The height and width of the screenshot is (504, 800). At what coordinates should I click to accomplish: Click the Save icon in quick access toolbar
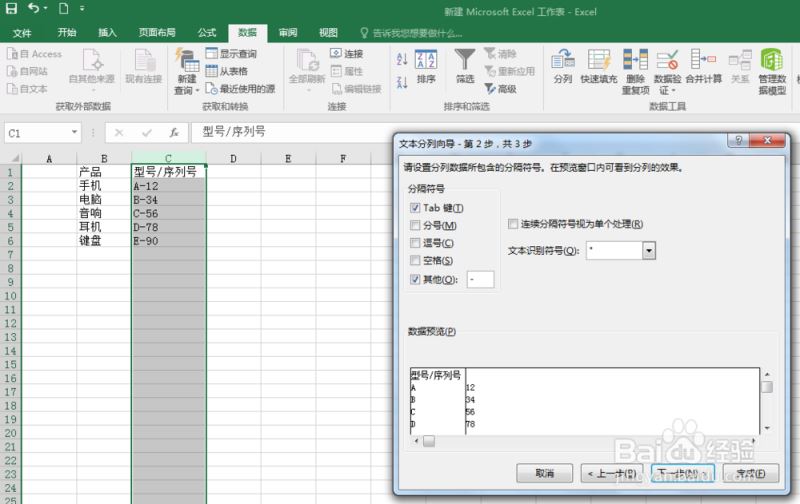pyautogui.click(x=11, y=8)
